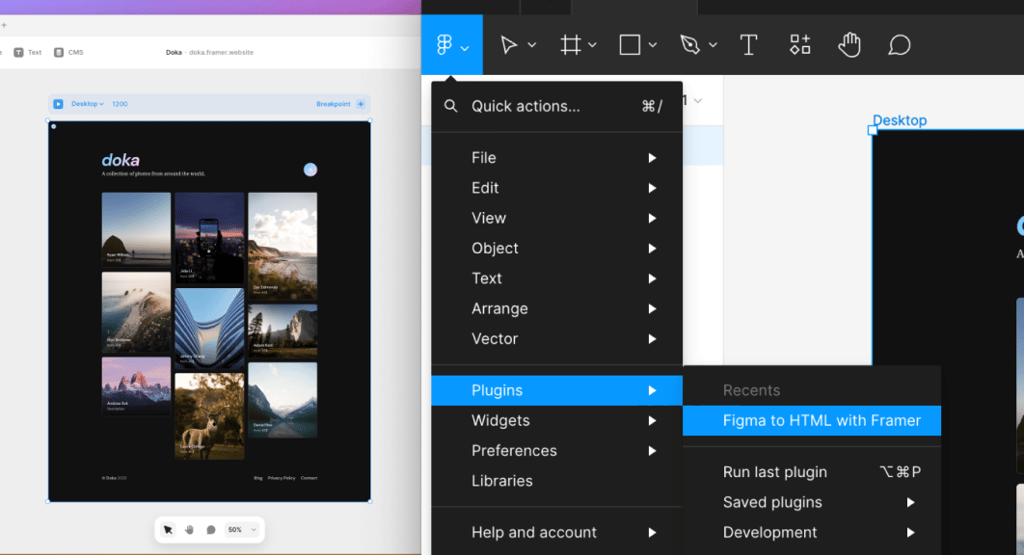Expand the page dropdown chevron behind the menu
Image resolution: width=1024 pixels, height=555 pixels.
[x=698, y=101]
